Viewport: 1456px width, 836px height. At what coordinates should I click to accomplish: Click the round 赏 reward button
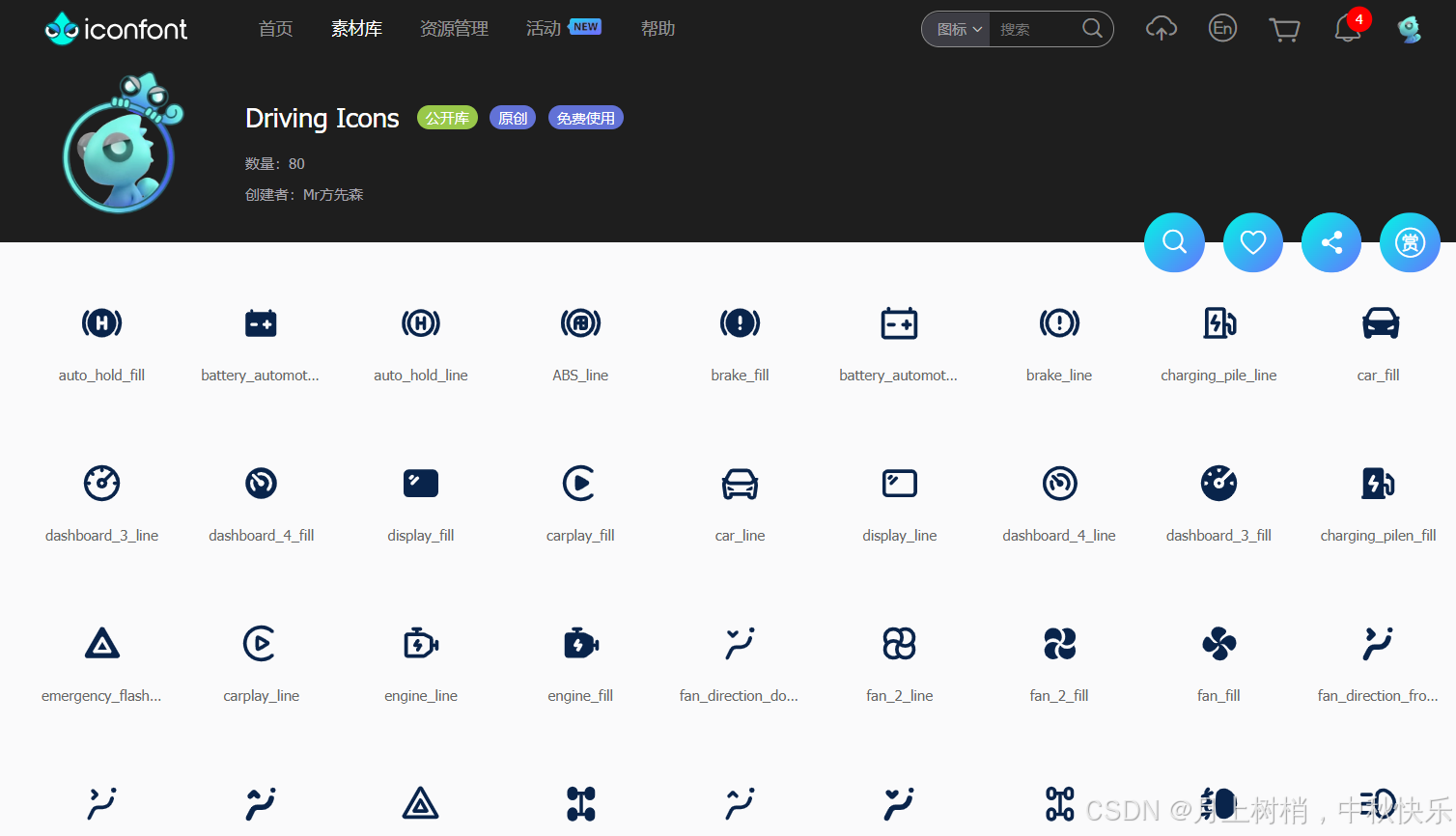[1410, 242]
